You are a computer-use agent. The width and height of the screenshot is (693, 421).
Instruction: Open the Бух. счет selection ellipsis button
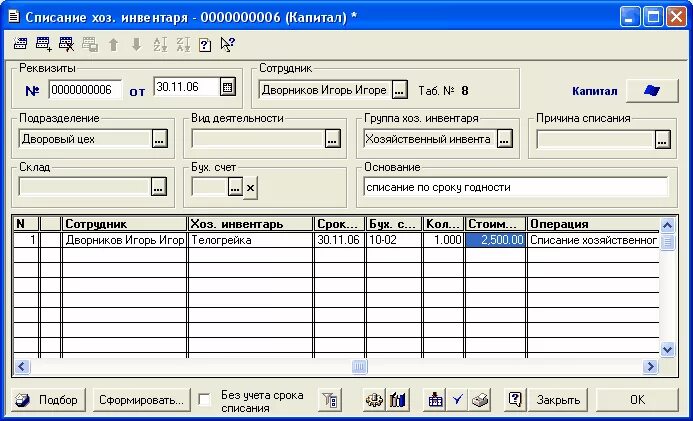tap(235, 187)
